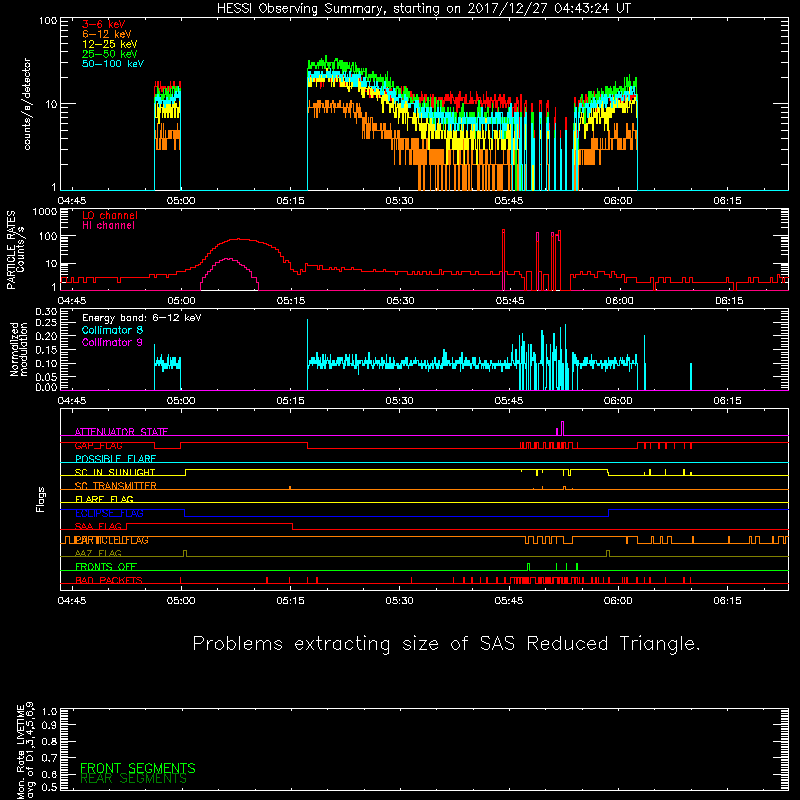Select the Collimator 9 legend label
This screenshot has height=800, width=800.
[x=112, y=342]
